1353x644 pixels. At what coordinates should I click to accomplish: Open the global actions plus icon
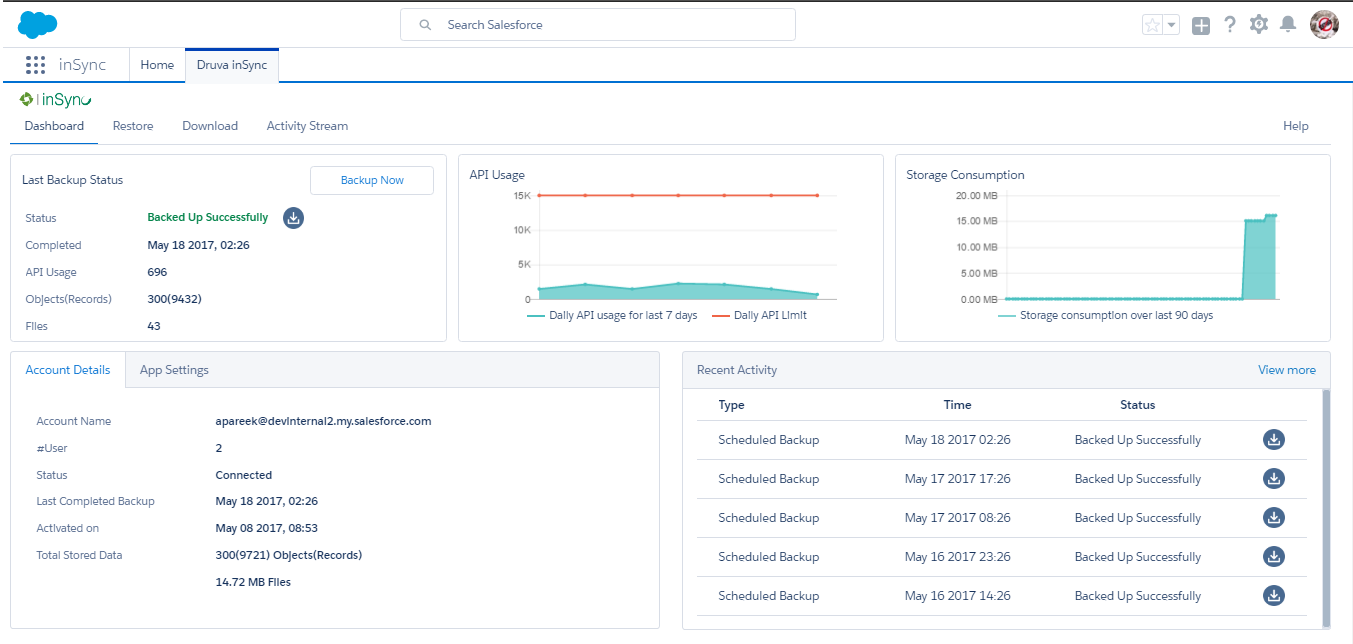point(1201,25)
